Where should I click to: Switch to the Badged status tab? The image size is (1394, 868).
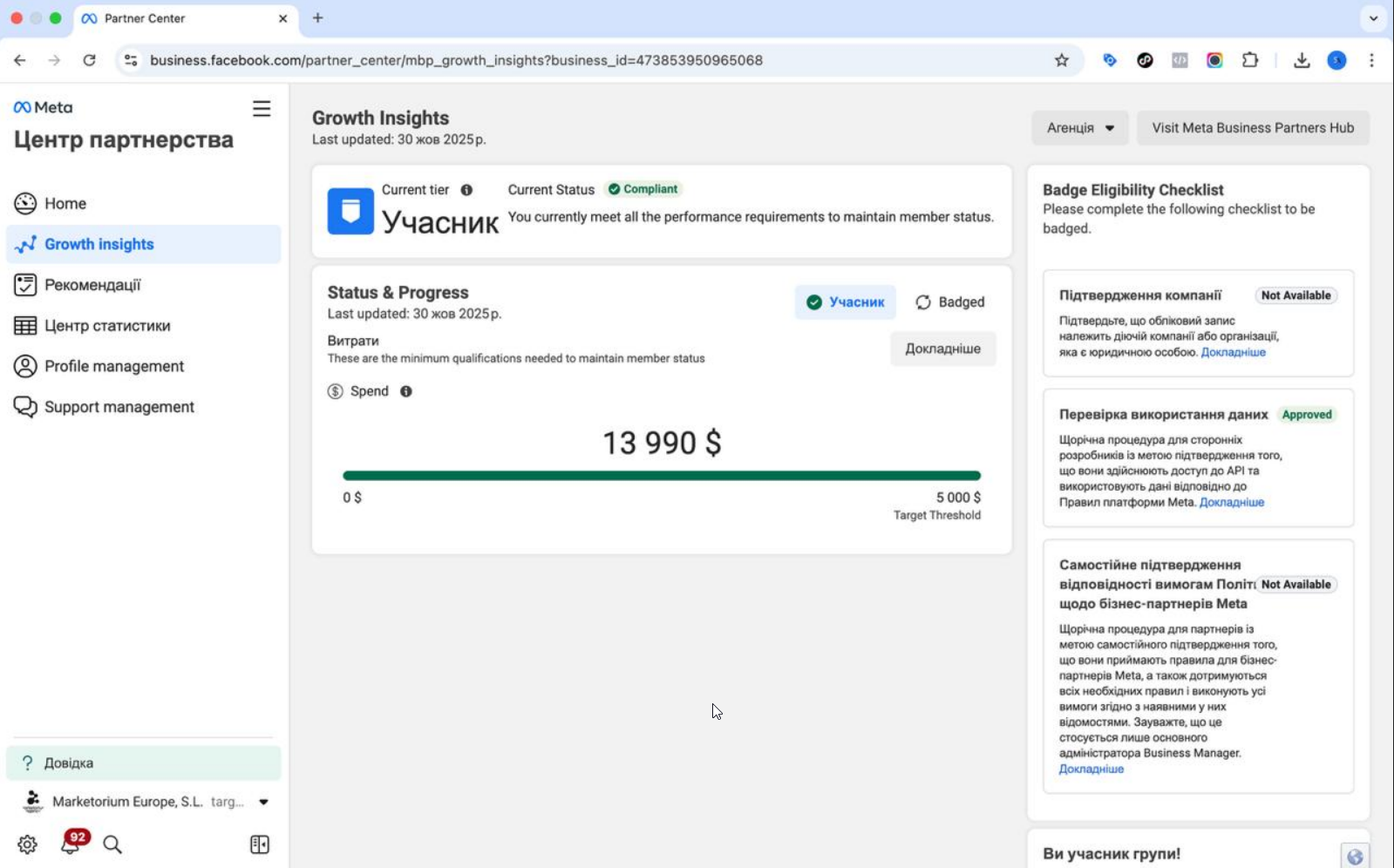950,302
